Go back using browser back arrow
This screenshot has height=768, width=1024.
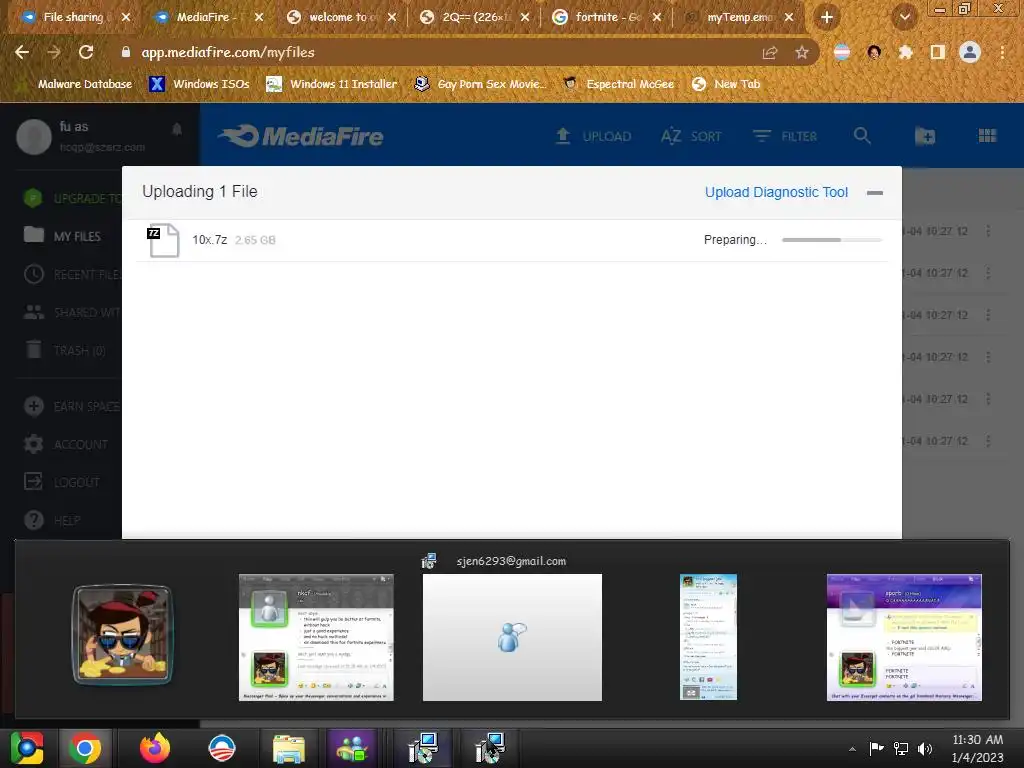coord(22,52)
